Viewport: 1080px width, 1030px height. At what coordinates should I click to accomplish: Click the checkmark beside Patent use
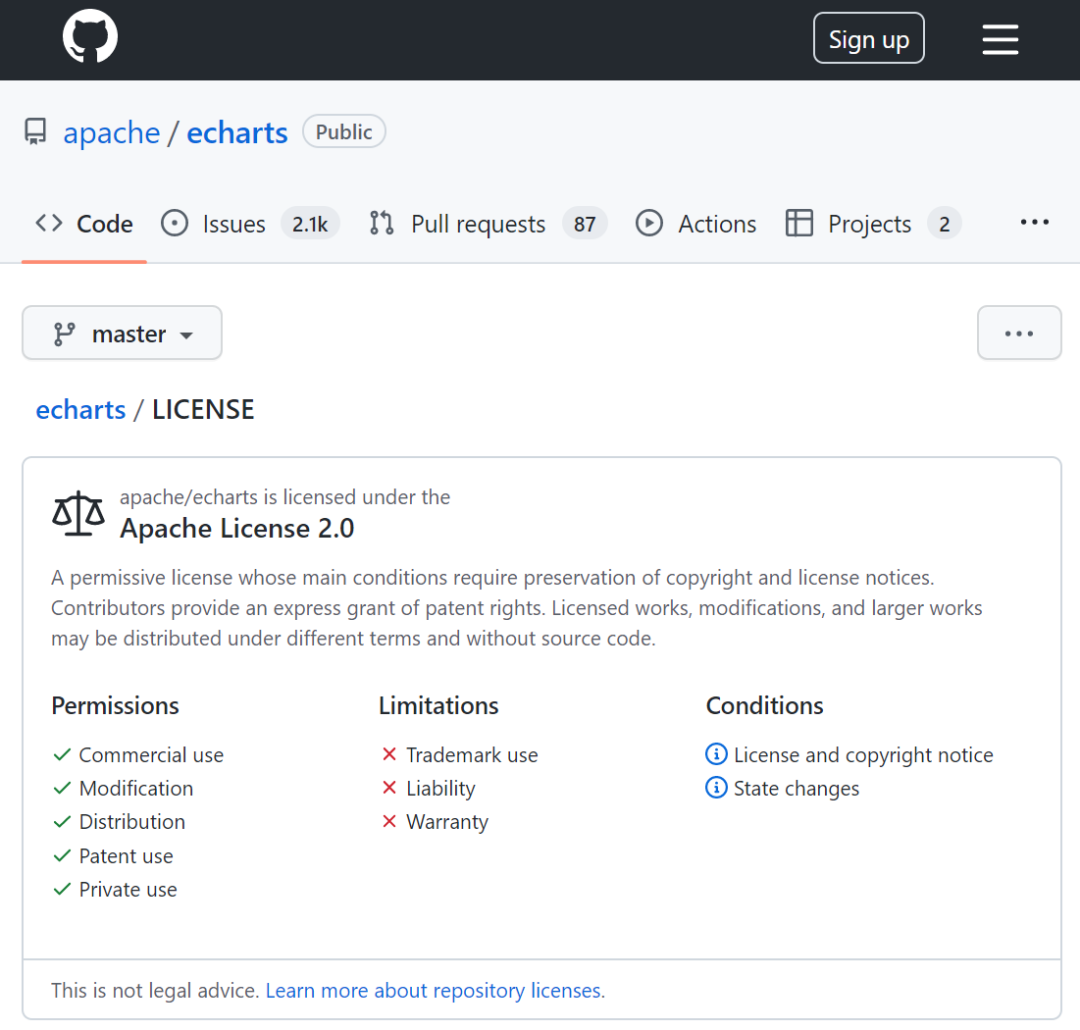pyautogui.click(x=62, y=855)
